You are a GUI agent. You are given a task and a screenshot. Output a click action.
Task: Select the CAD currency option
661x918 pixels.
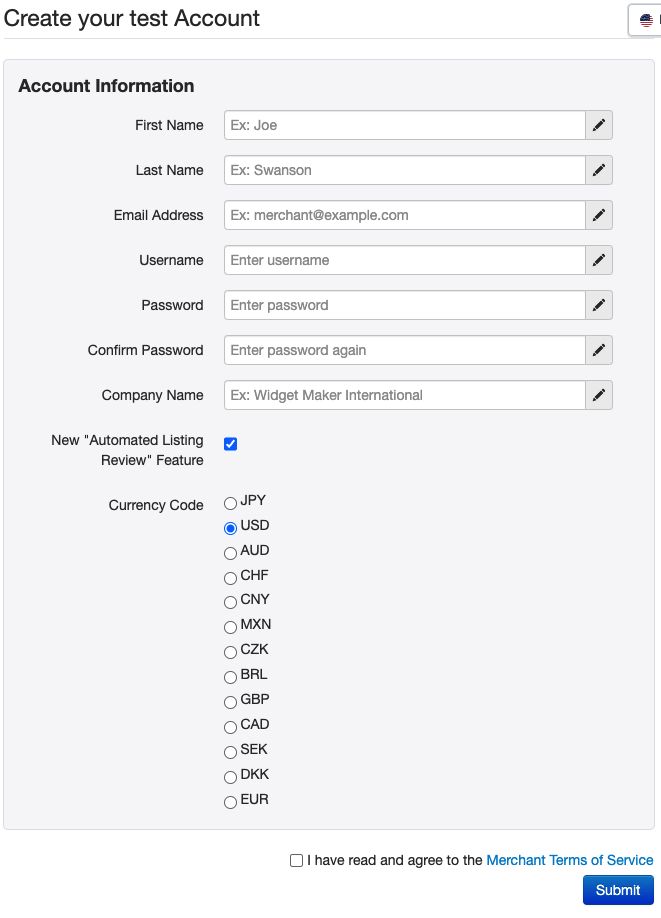pyautogui.click(x=230, y=727)
